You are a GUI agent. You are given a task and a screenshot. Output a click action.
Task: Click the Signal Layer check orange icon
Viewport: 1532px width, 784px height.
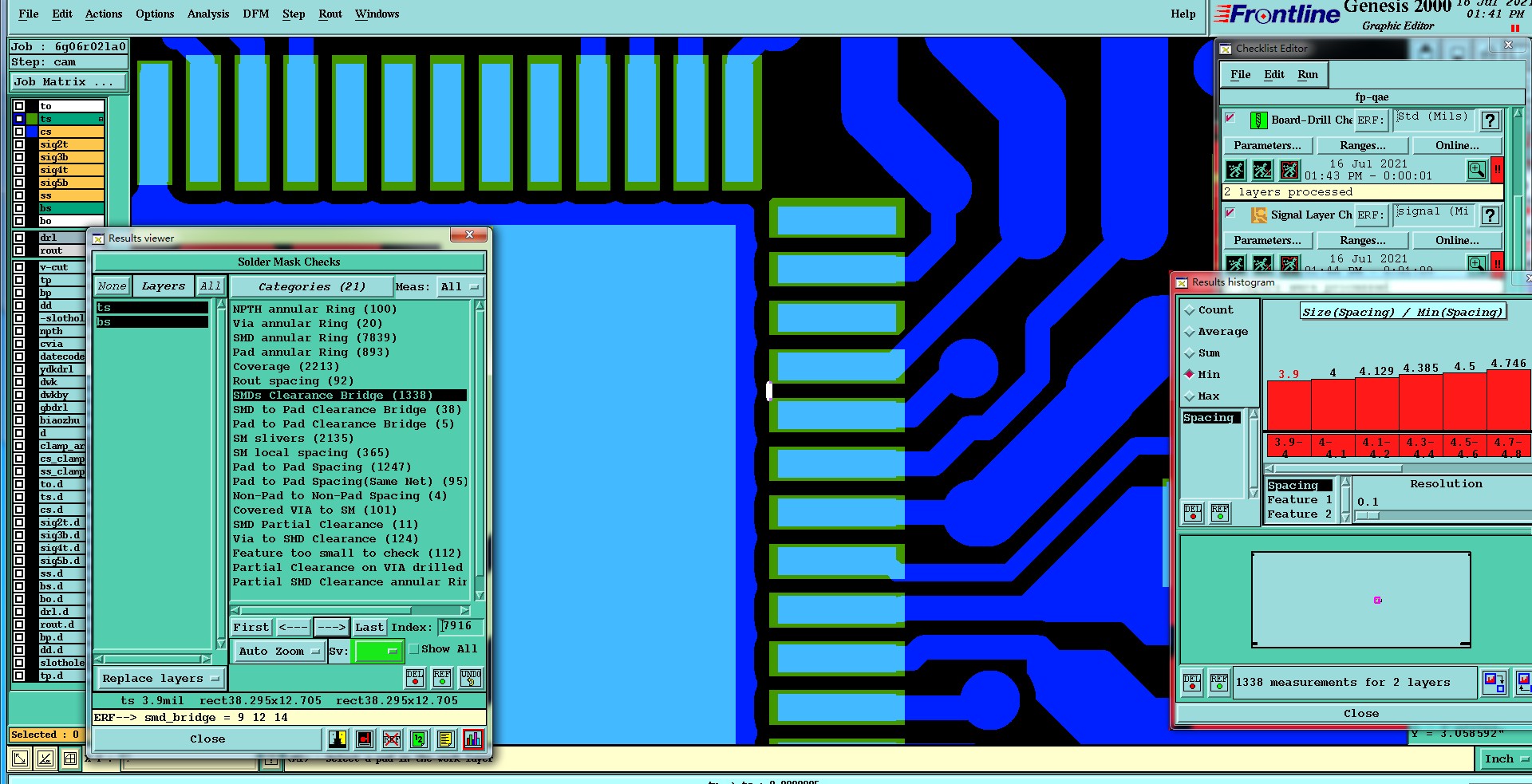tap(1258, 215)
